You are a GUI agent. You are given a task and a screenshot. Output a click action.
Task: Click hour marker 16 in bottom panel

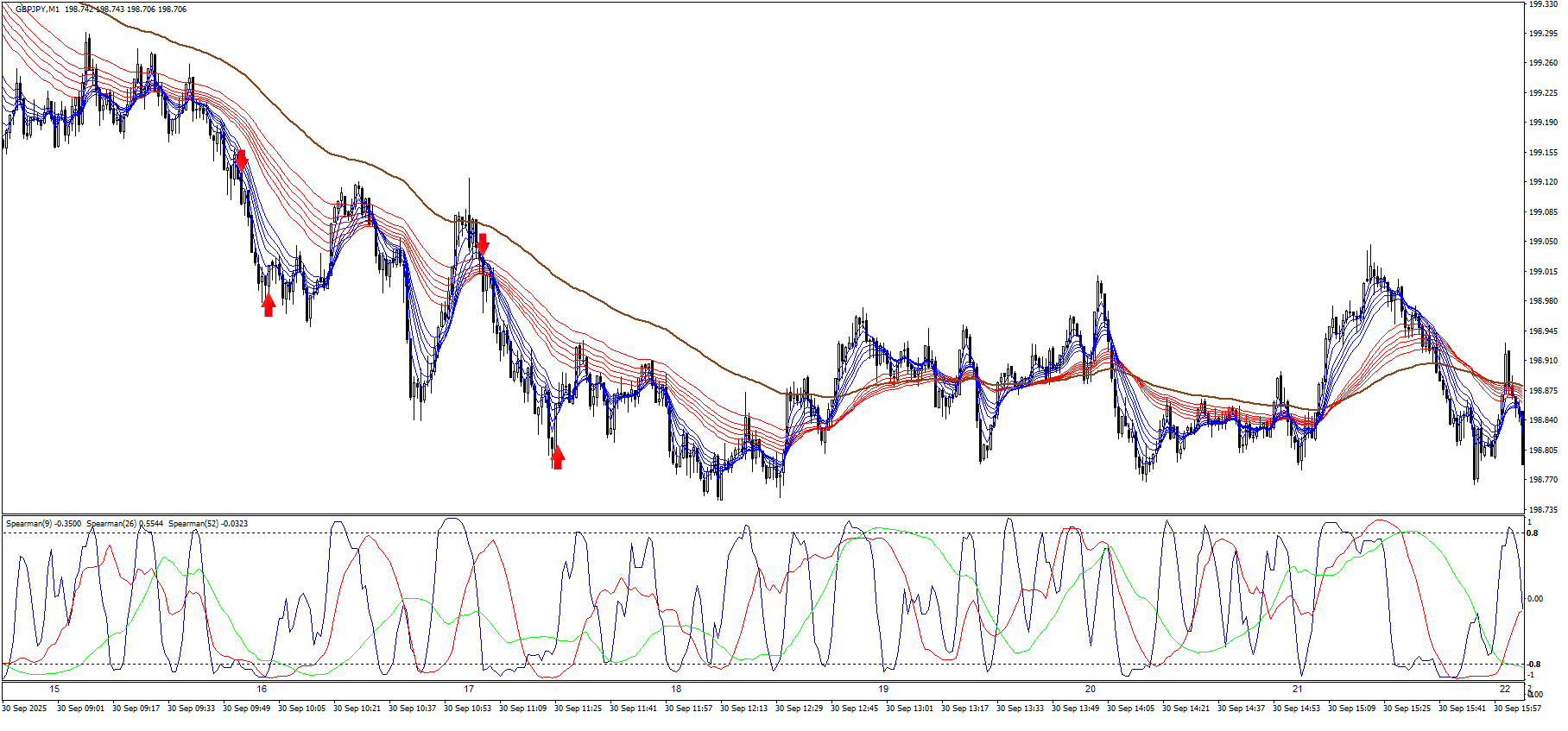click(262, 689)
